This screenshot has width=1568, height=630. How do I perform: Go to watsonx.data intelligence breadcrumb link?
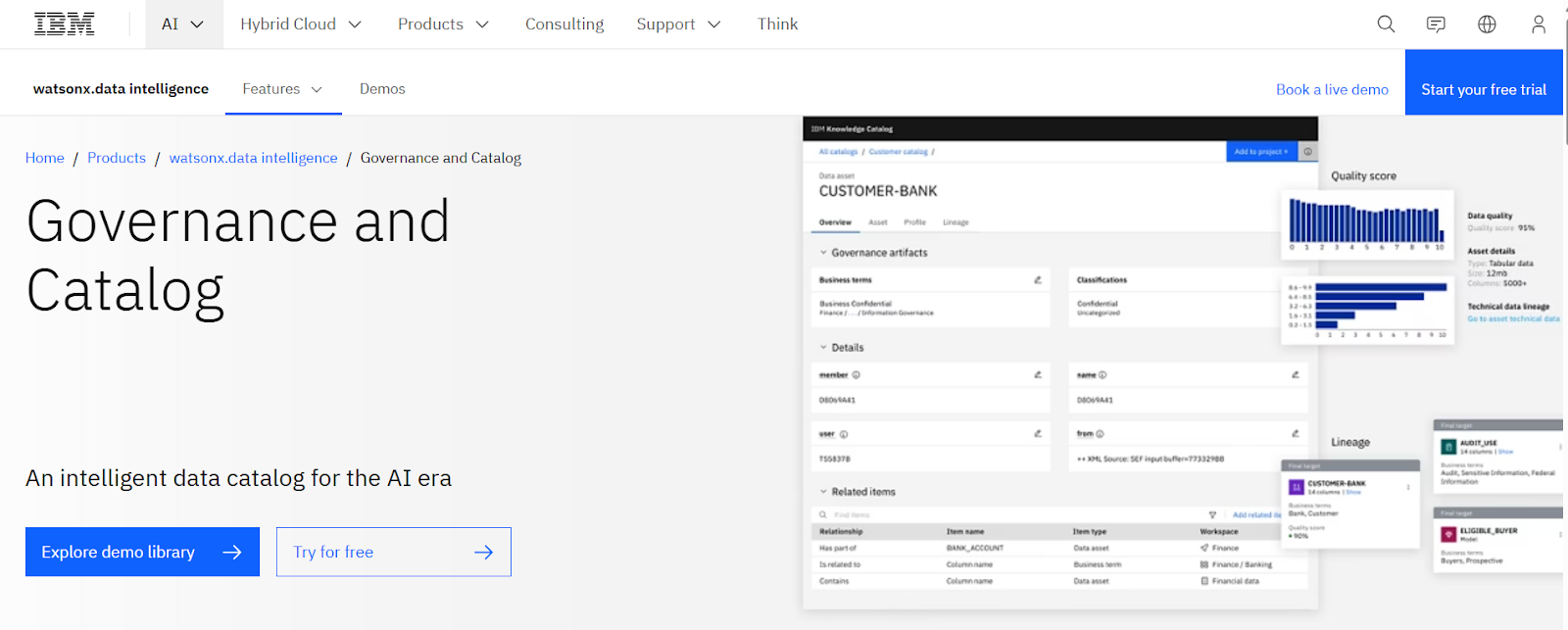(x=253, y=158)
